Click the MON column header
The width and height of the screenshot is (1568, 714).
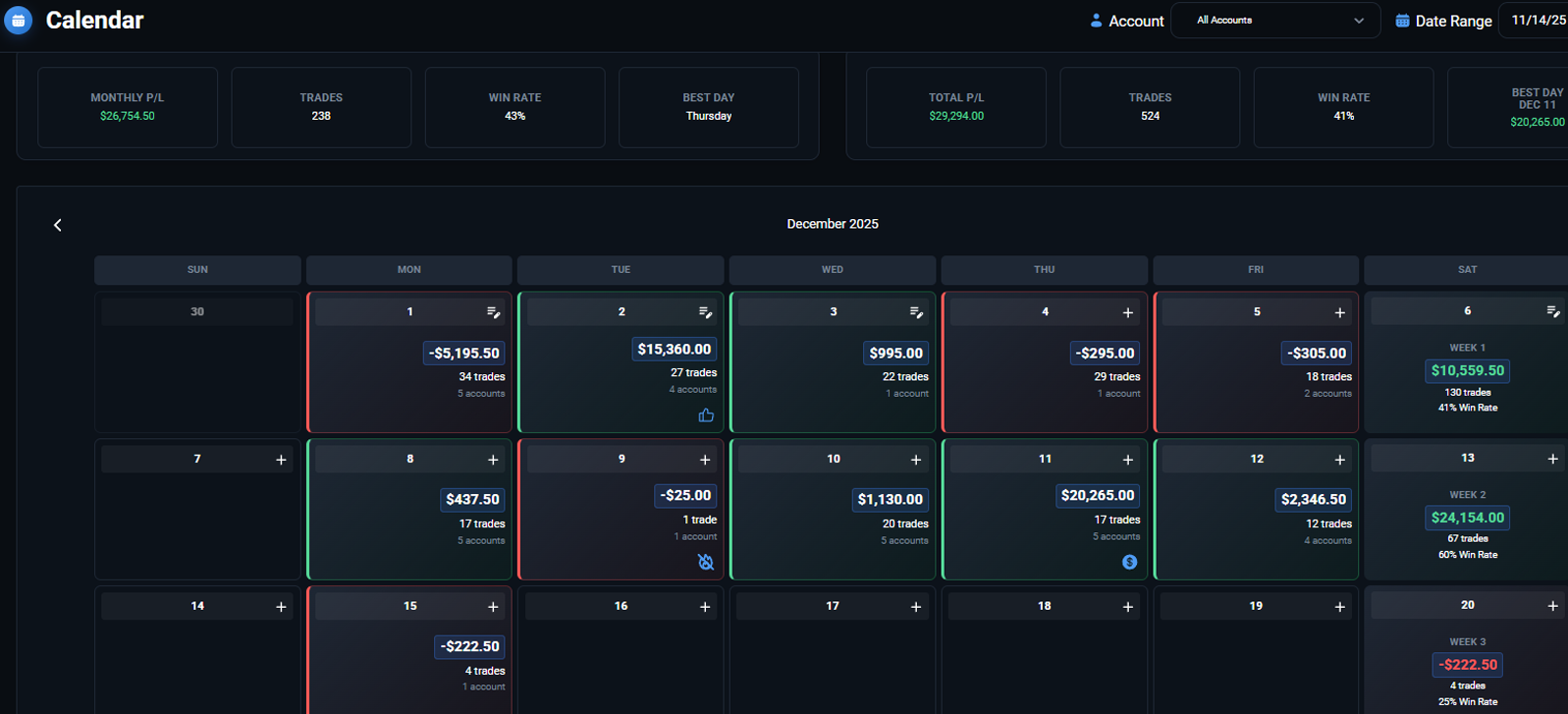tap(408, 269)
